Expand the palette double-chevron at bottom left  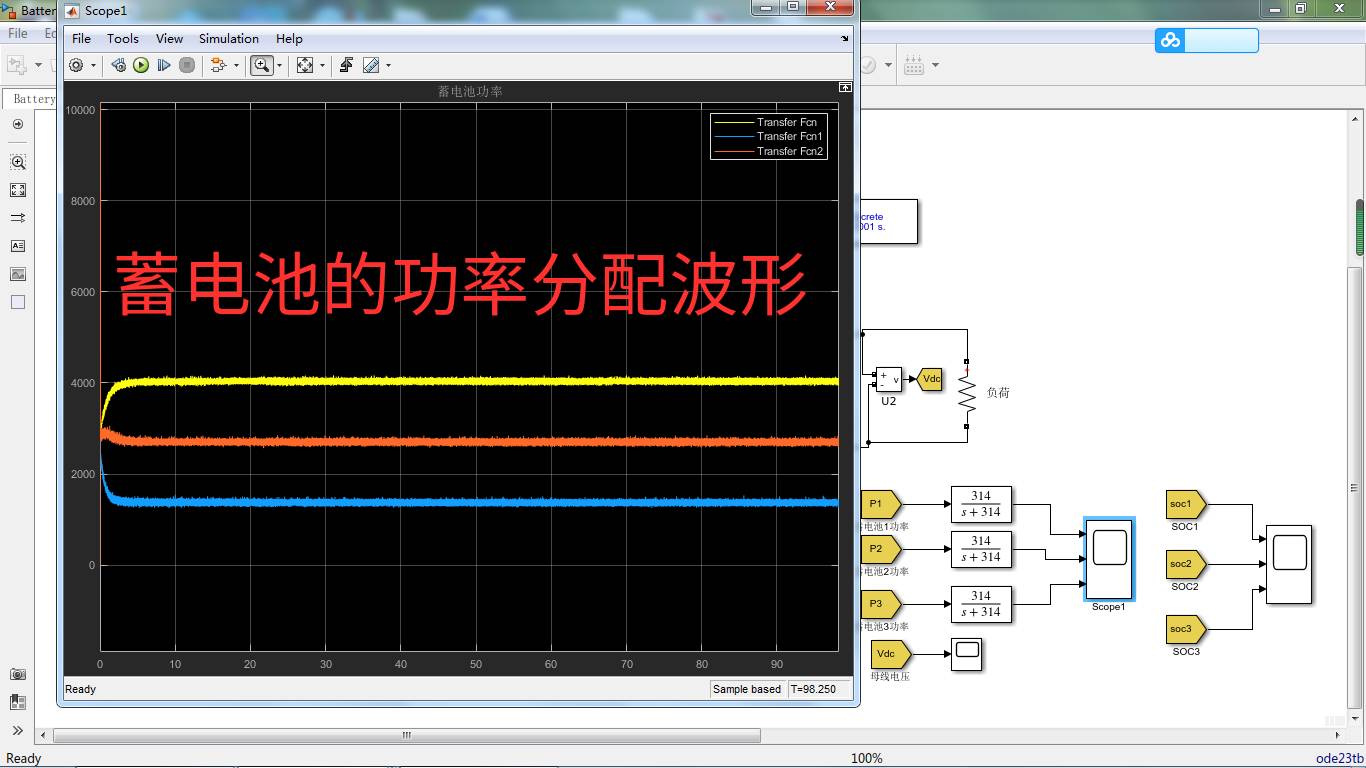pos(18,731)
